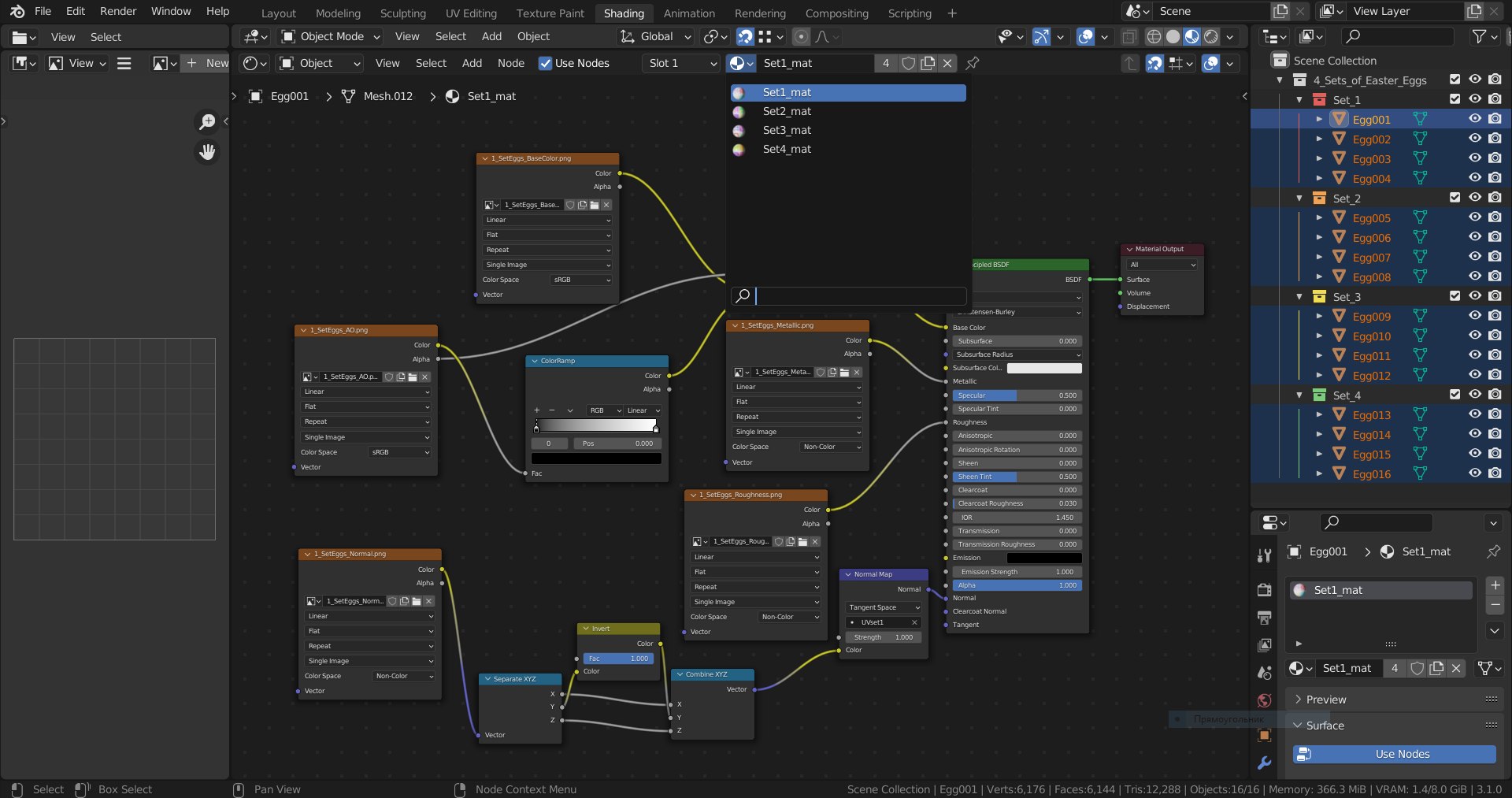
Task: Open the Render properties tab icon
Action: (x=1264, y=590)
